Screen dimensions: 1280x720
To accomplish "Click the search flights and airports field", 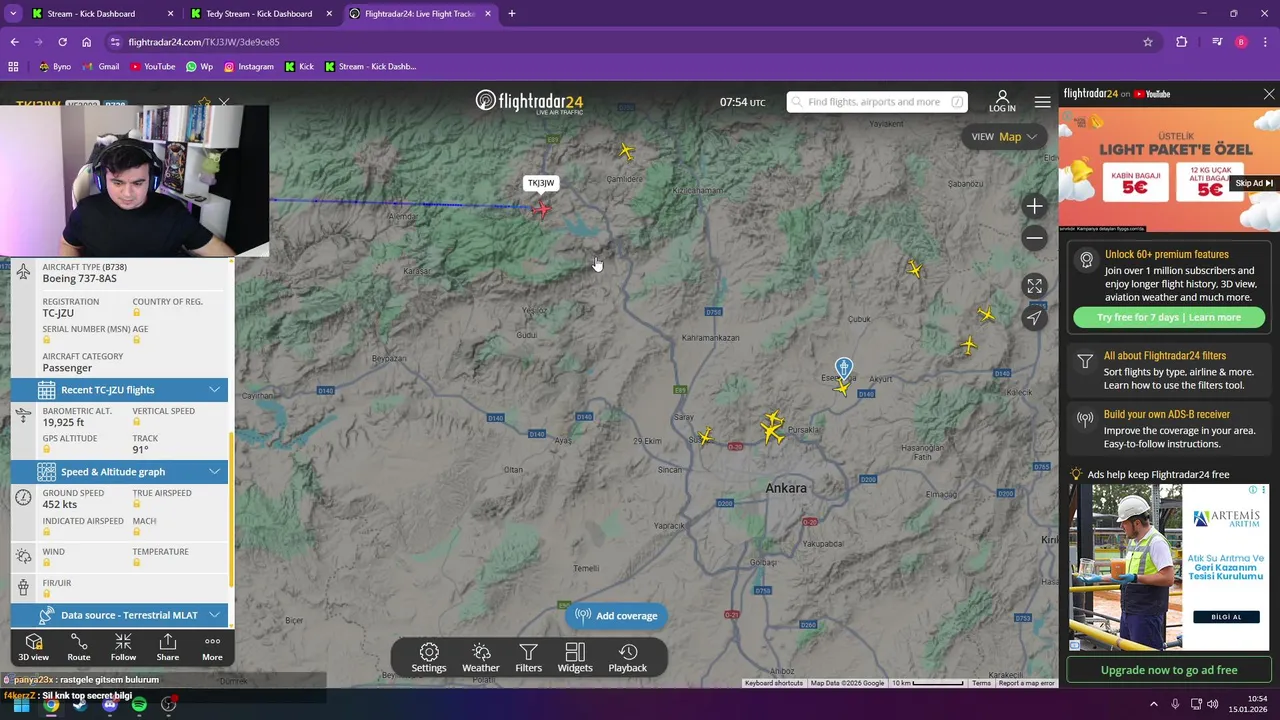I will tap(876, 102).
